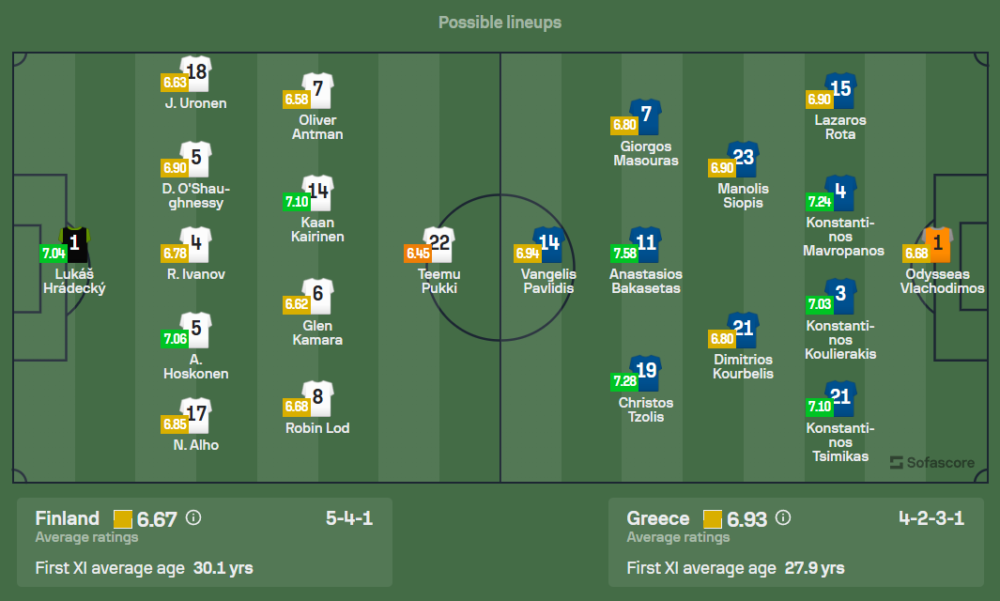The height and width of the screenshot is (601, 1000).
Task: Open Vangelis Pavlidis's number 14 blue jersey
Action: click(x=549, y=244)
